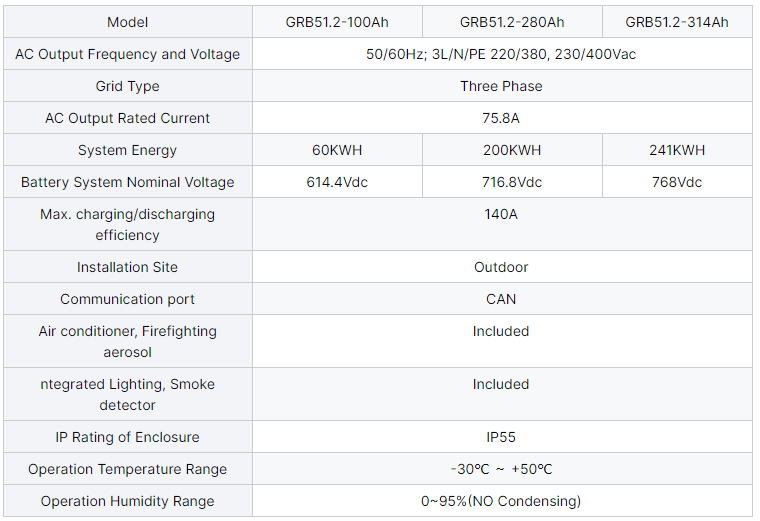Click the 60KWH system energy cell

(337, 150)
